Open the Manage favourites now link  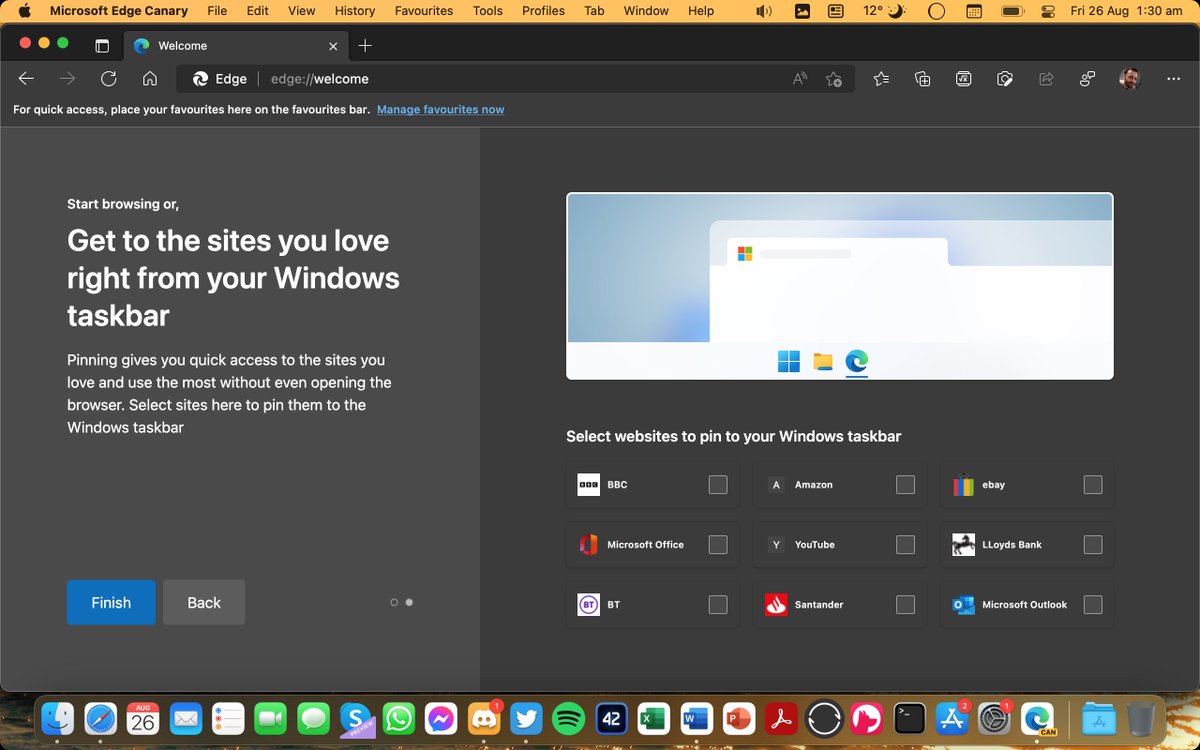tap(440, 109)
